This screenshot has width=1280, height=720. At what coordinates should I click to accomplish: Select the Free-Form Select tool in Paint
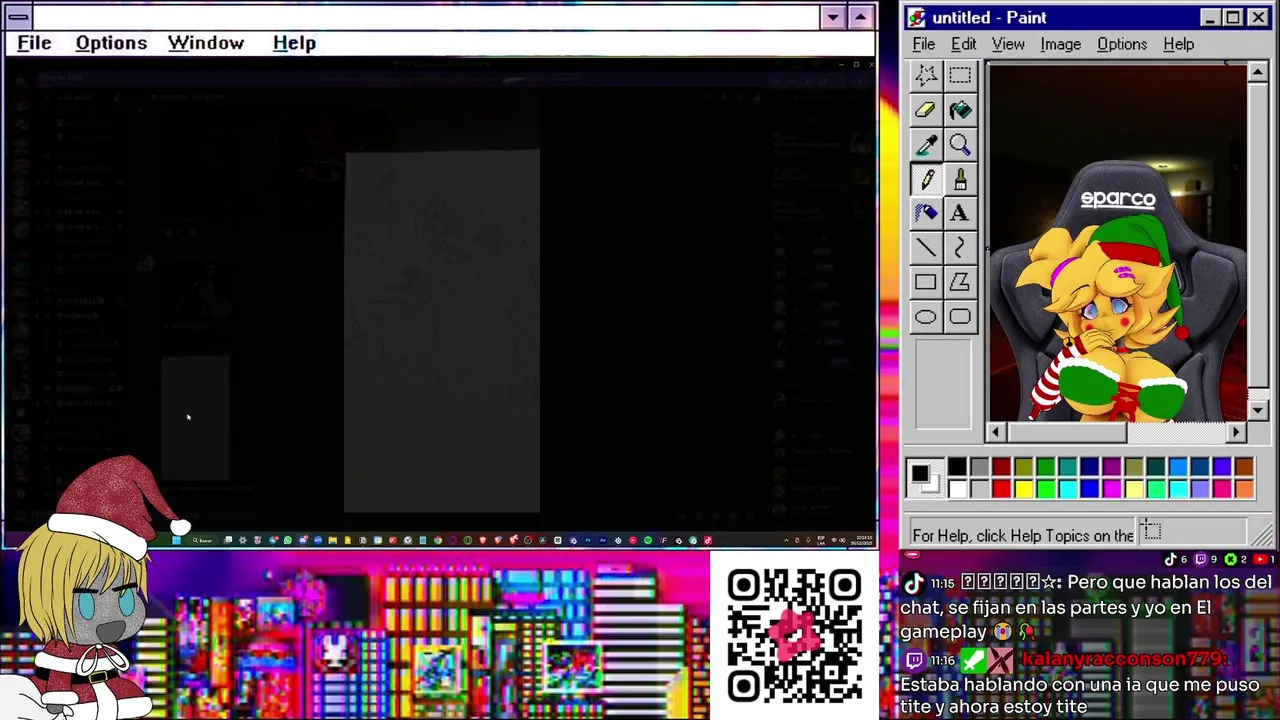tap(926, 76)
